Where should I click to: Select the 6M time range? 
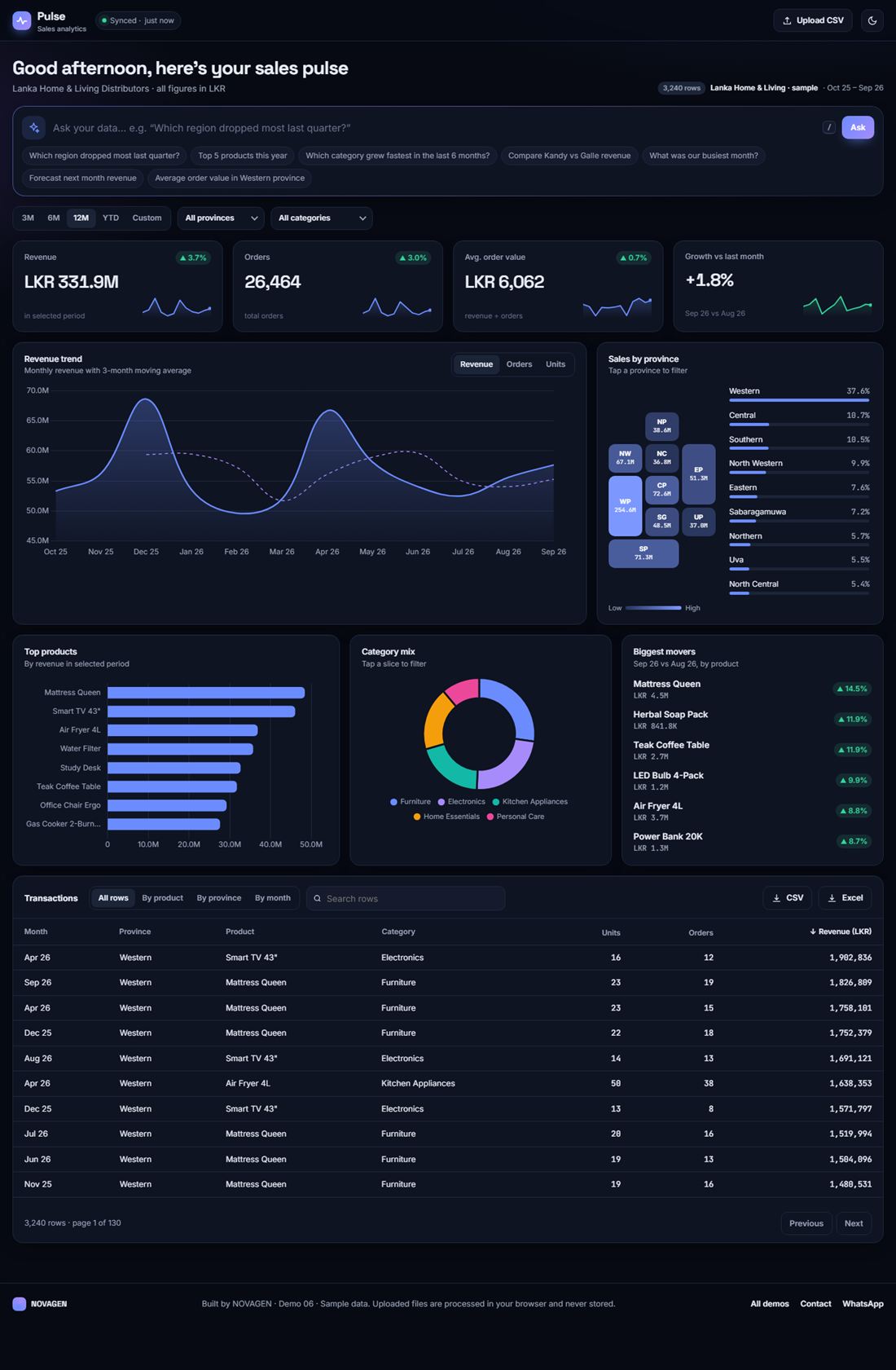click(x=54, y=218)
